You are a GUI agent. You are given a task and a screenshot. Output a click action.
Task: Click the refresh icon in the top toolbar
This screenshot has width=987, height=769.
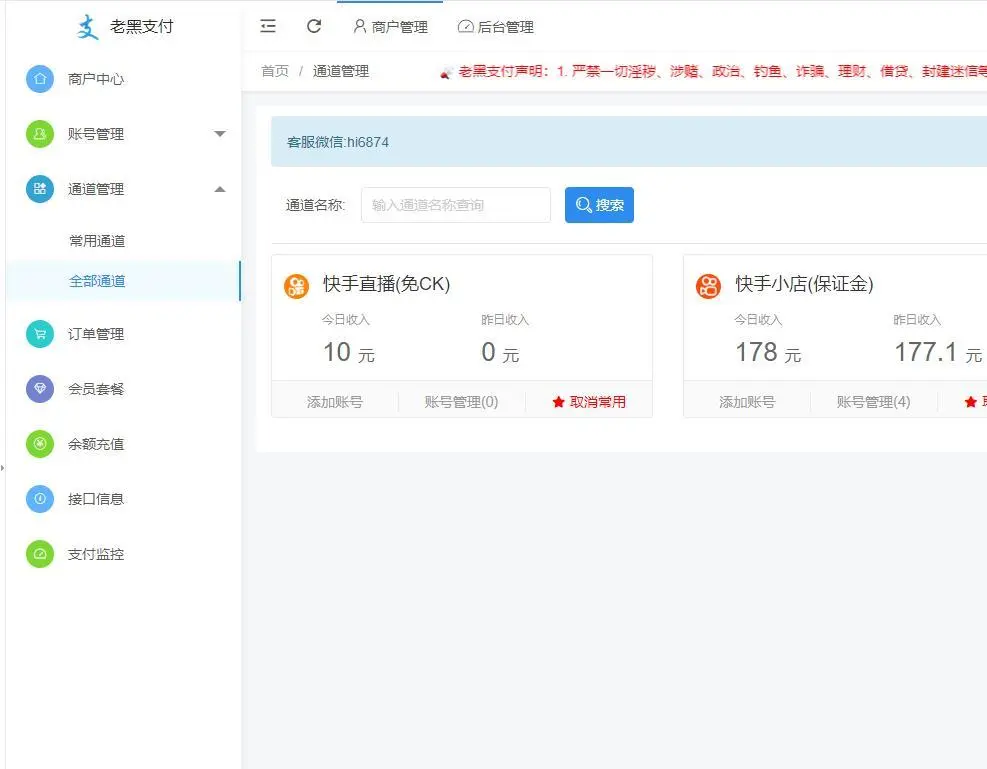tap(313, 26)
